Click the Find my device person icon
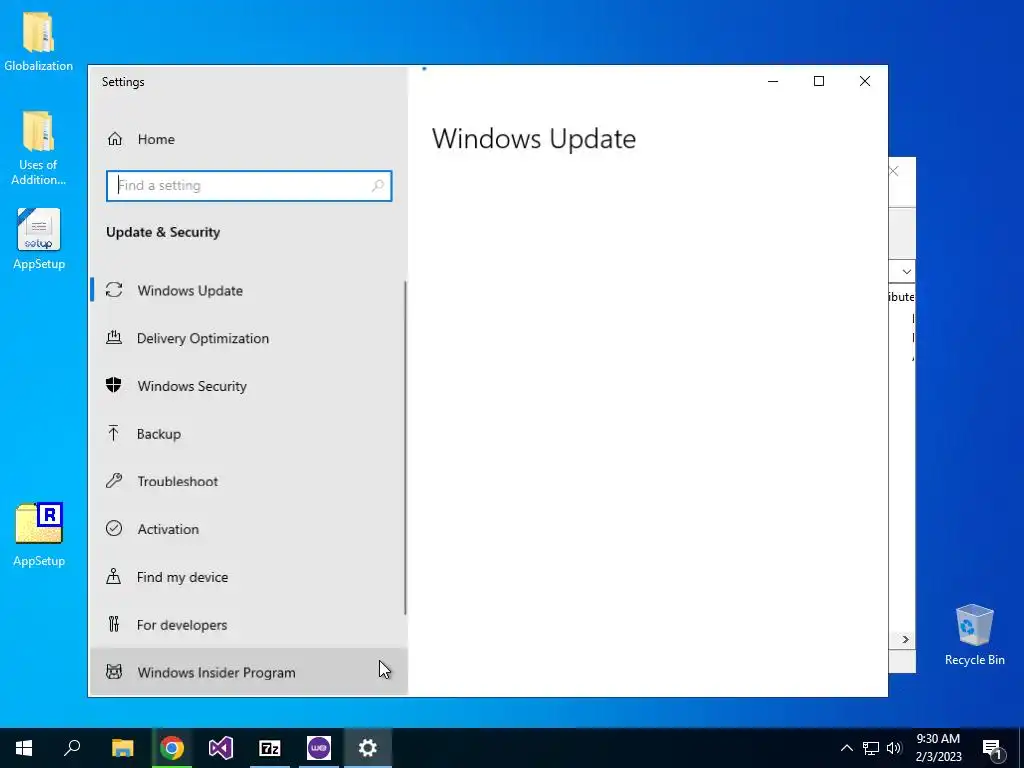1024x768 pixels. tap(114, 576)
